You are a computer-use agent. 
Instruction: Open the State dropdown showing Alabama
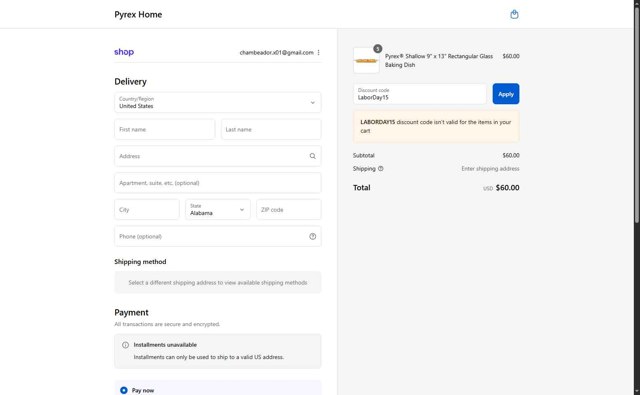(x=218, y=209)
